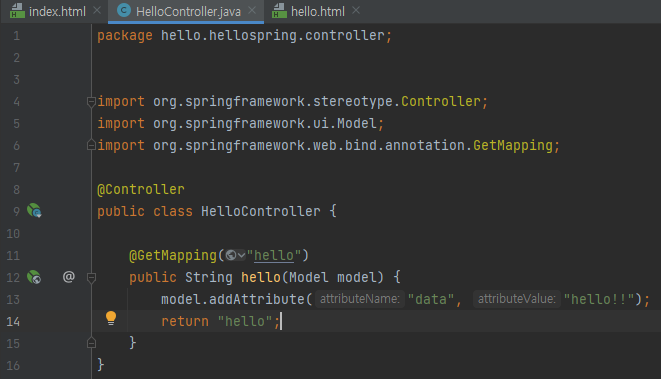This screenshot has width=661, height=379.
Task: Close the index.html tab
Action: (97, 10)
